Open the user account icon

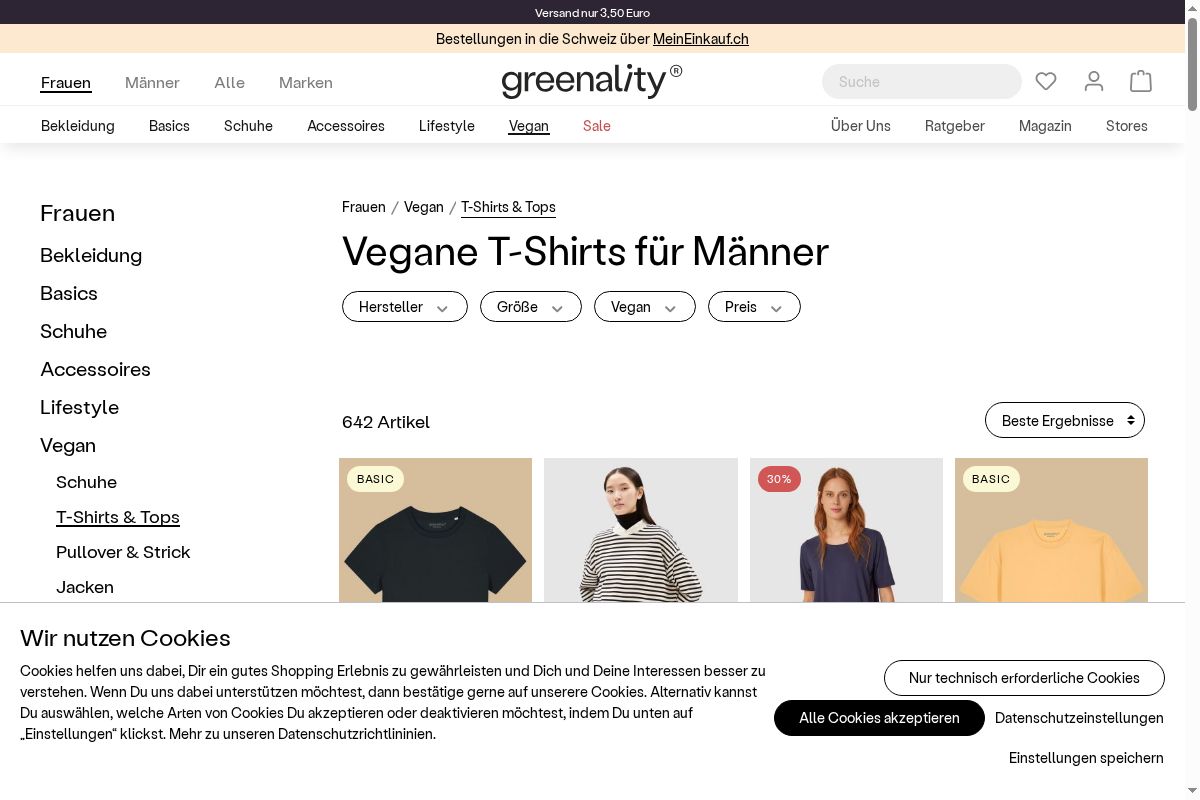pyautogui.click(x=1094, y=81)
